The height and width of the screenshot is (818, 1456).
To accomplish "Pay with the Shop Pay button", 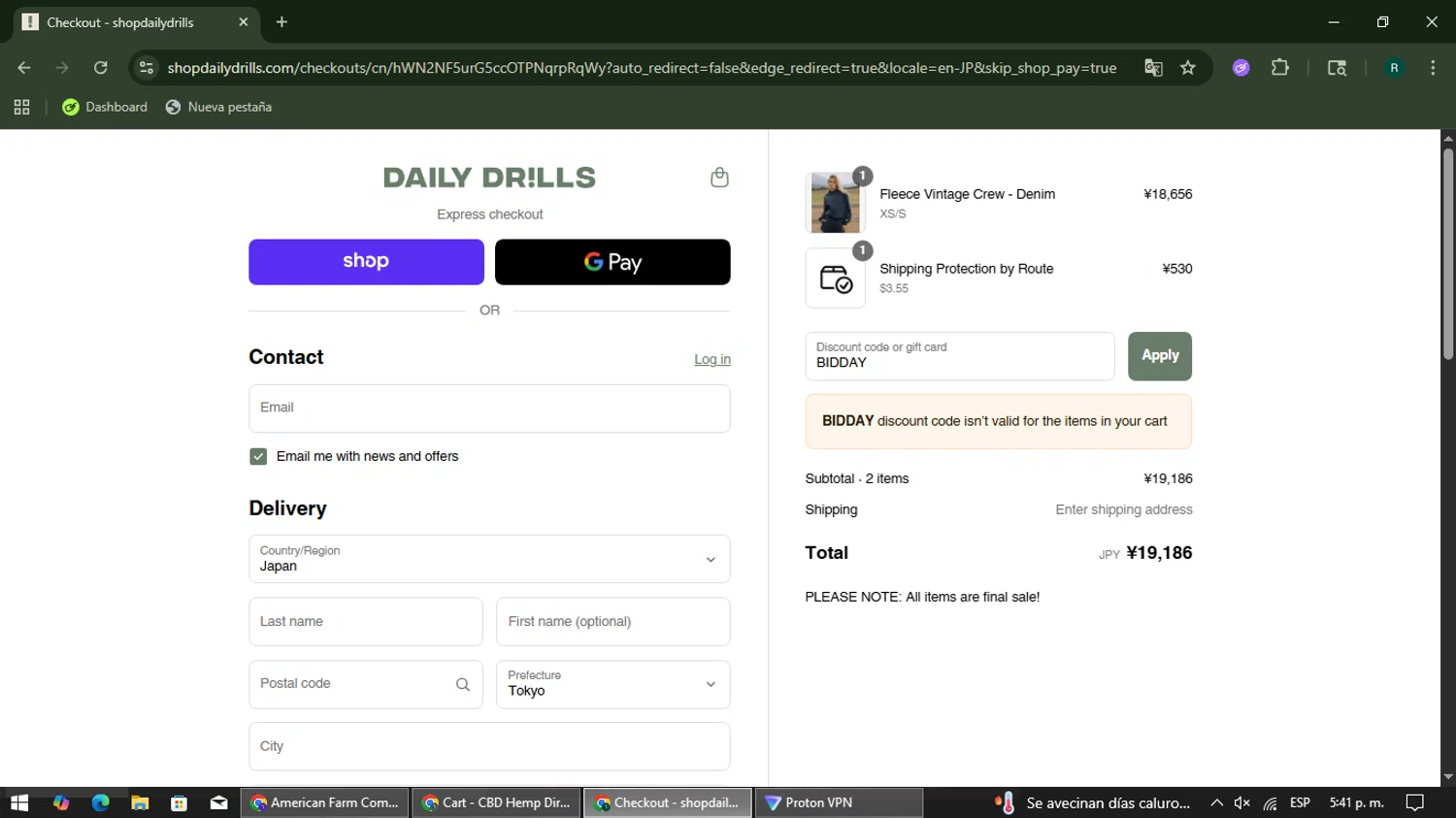I will pos(366,262).
